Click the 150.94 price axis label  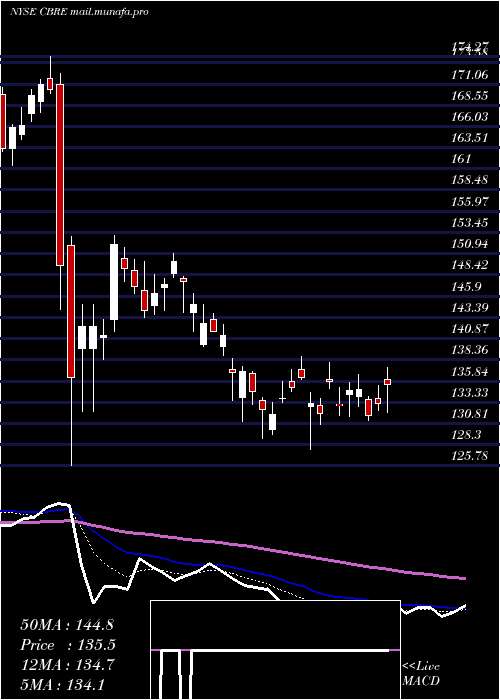click(470, 244)
